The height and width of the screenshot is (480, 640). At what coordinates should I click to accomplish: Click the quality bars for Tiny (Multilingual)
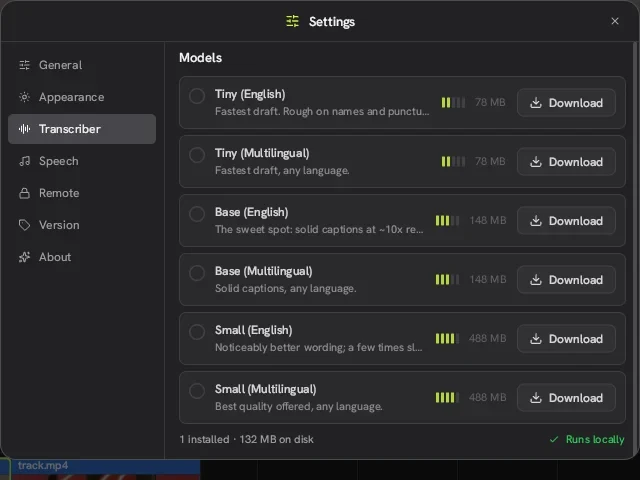pyautogui.click(x=453, y=162)
